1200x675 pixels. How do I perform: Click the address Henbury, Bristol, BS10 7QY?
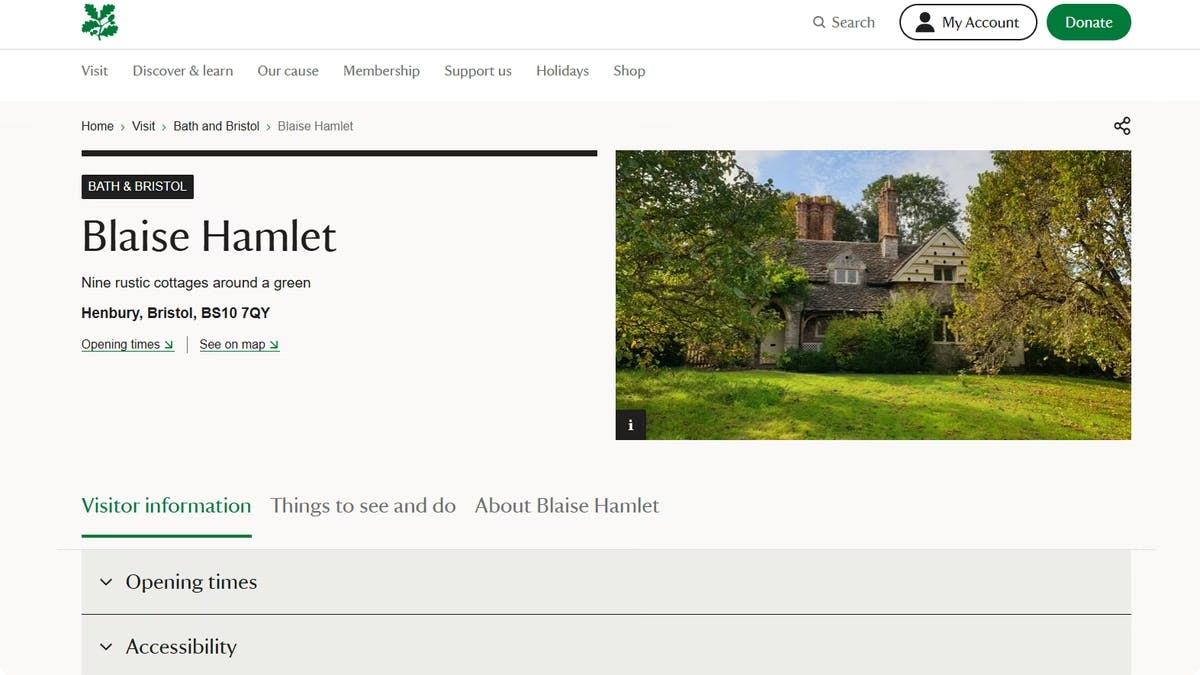point(176,313)
